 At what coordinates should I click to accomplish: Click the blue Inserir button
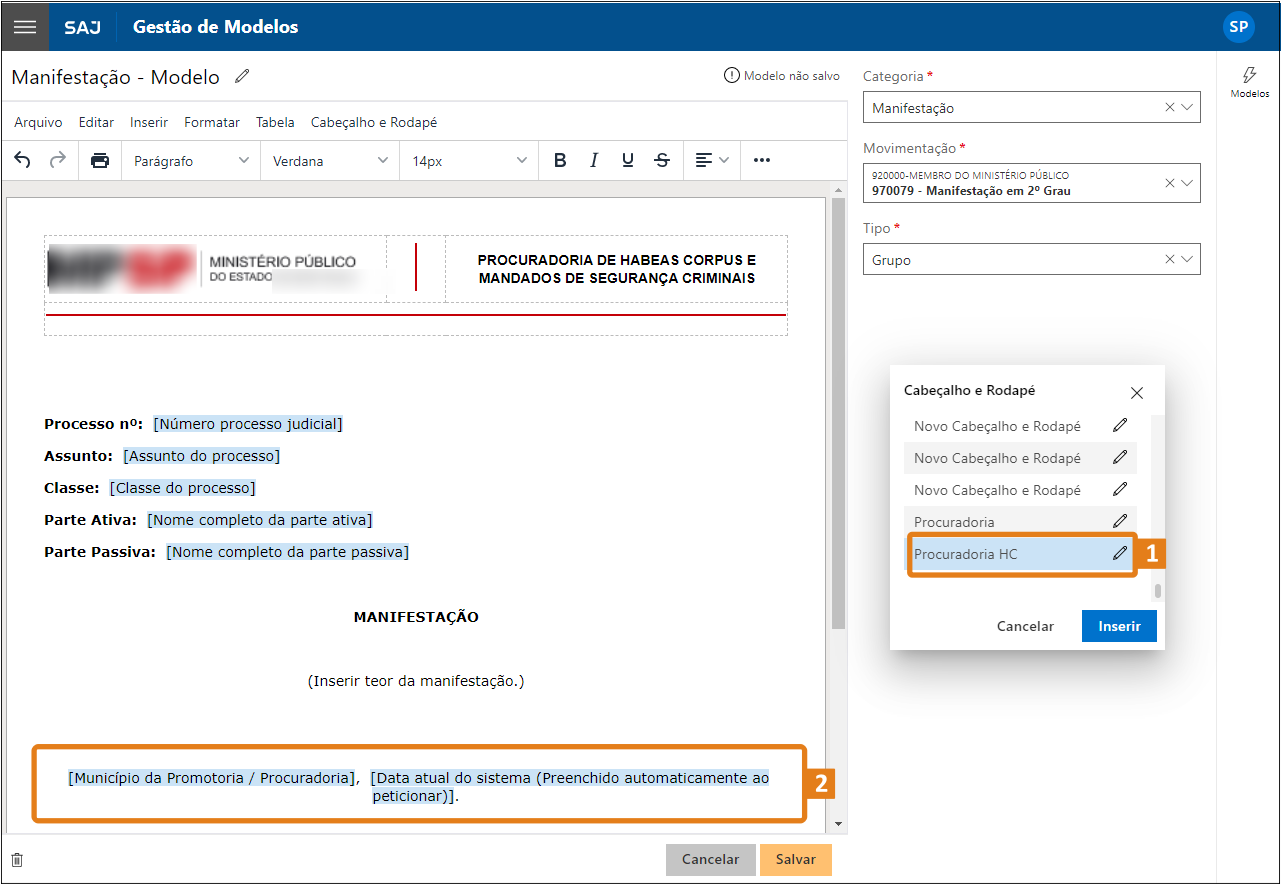1119,626
